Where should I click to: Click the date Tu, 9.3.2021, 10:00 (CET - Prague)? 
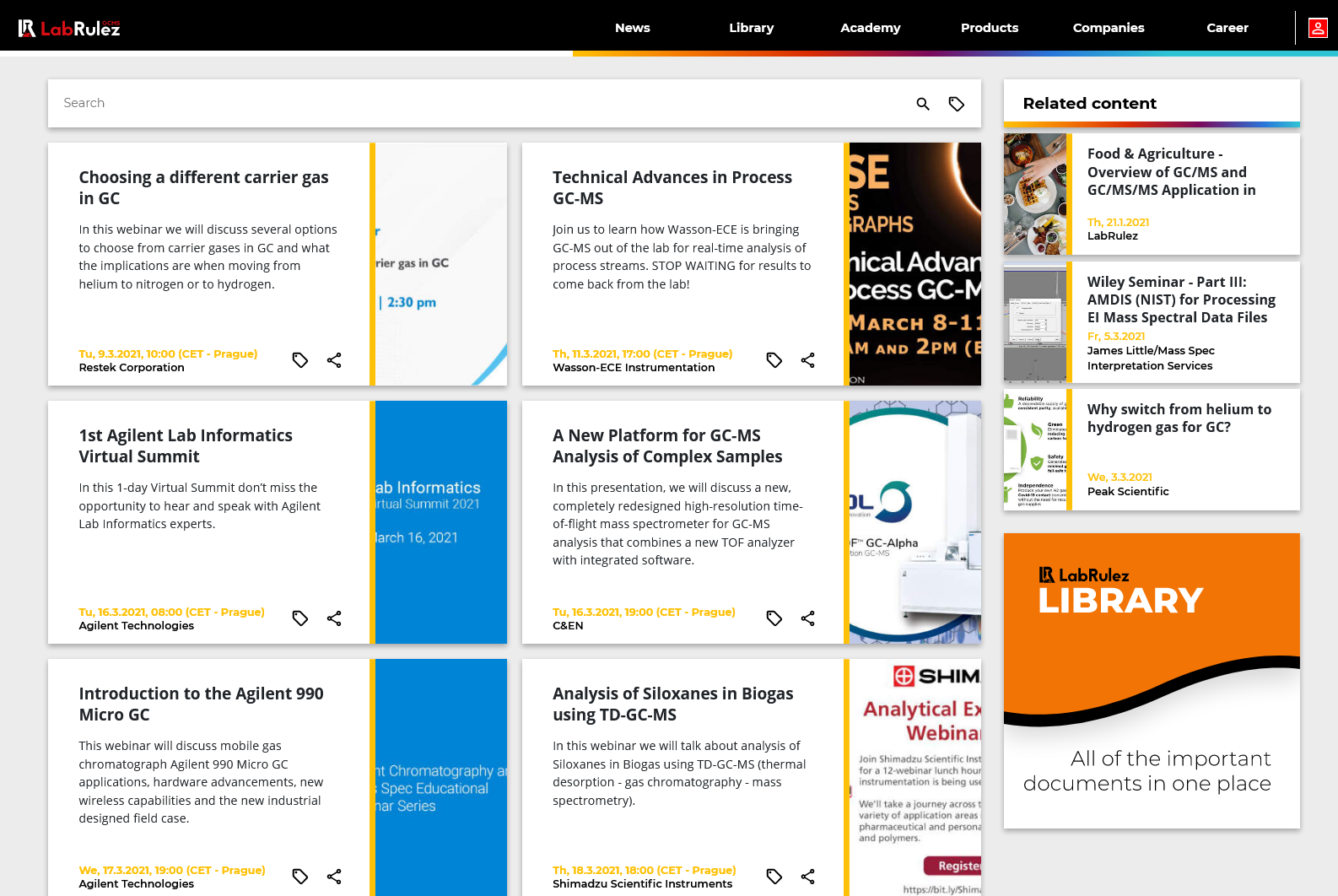168,354
